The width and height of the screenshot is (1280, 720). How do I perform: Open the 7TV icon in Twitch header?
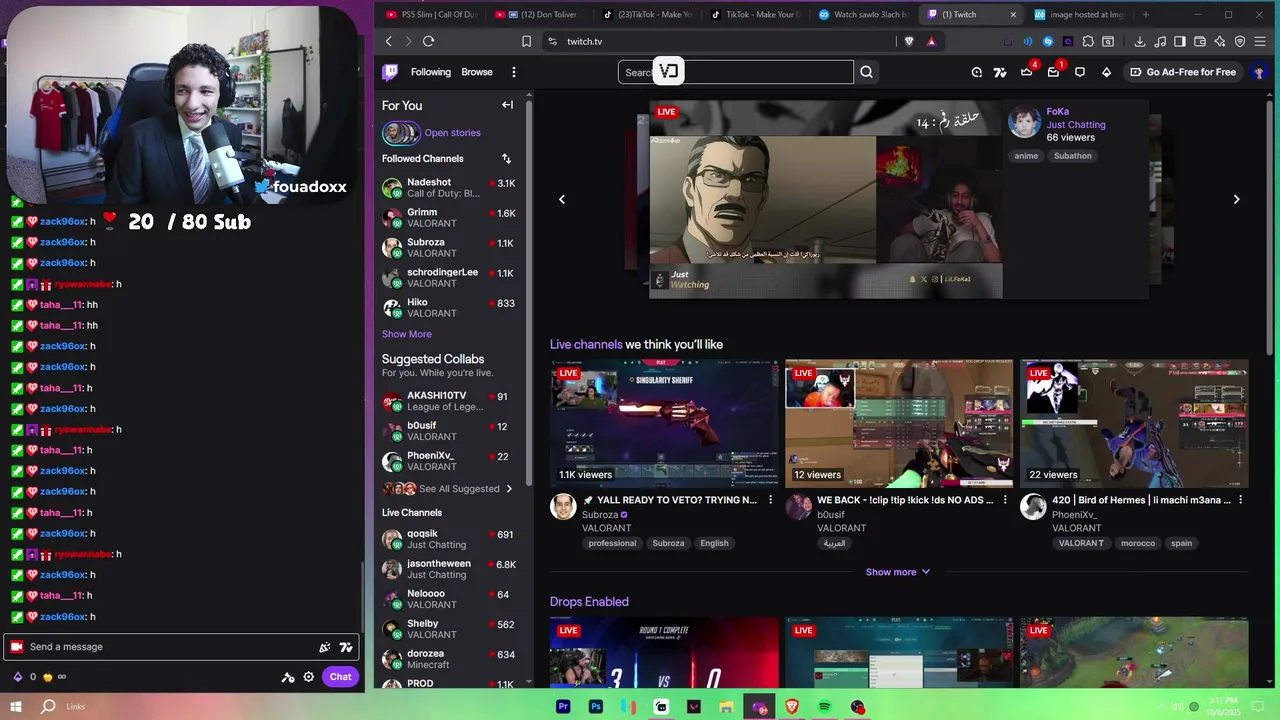1000,72
